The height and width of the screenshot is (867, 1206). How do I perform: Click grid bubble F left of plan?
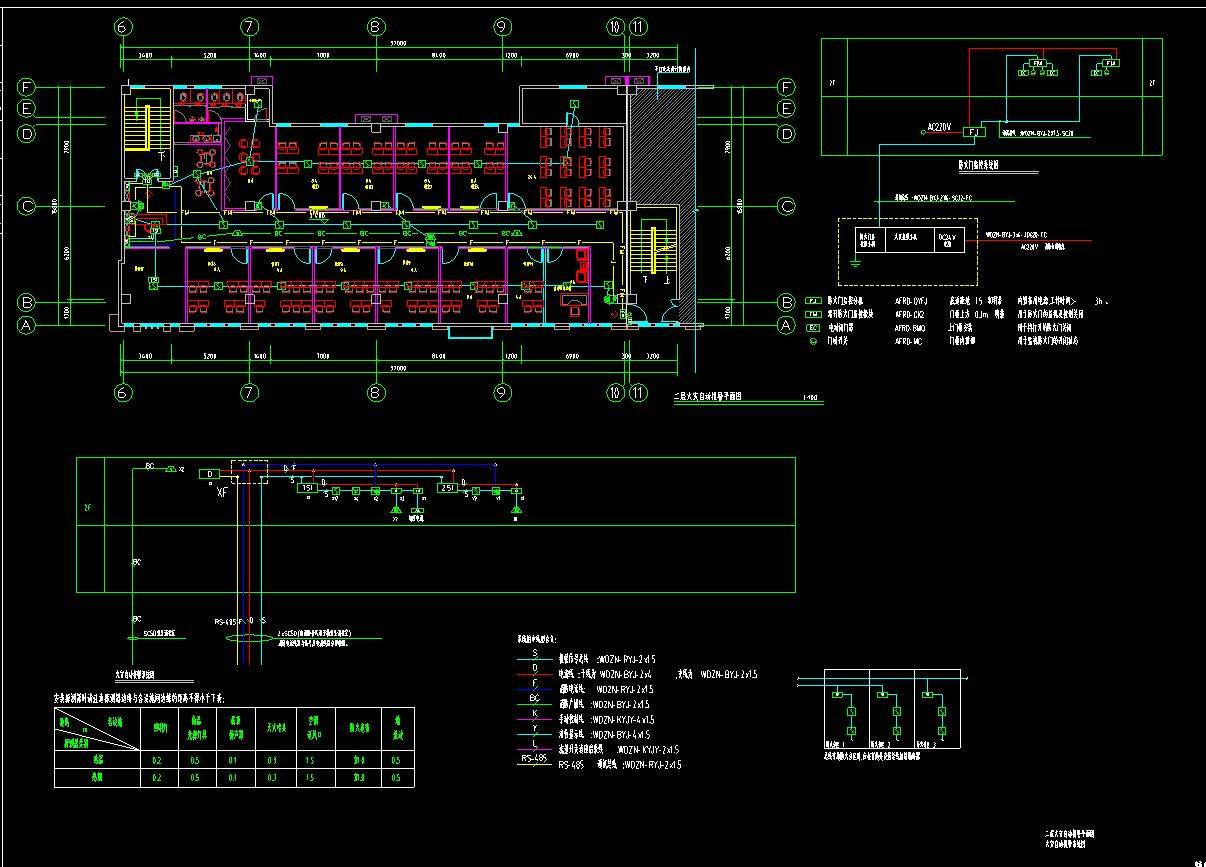pos(27,86)
